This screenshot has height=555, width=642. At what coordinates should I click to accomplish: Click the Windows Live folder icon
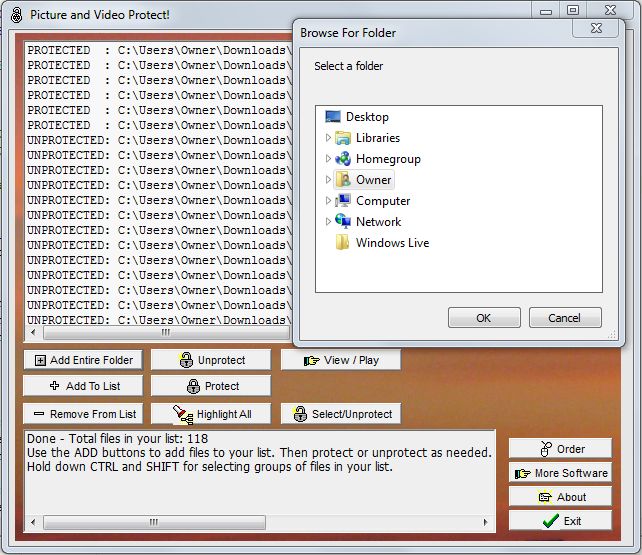[x=343, y=243]
